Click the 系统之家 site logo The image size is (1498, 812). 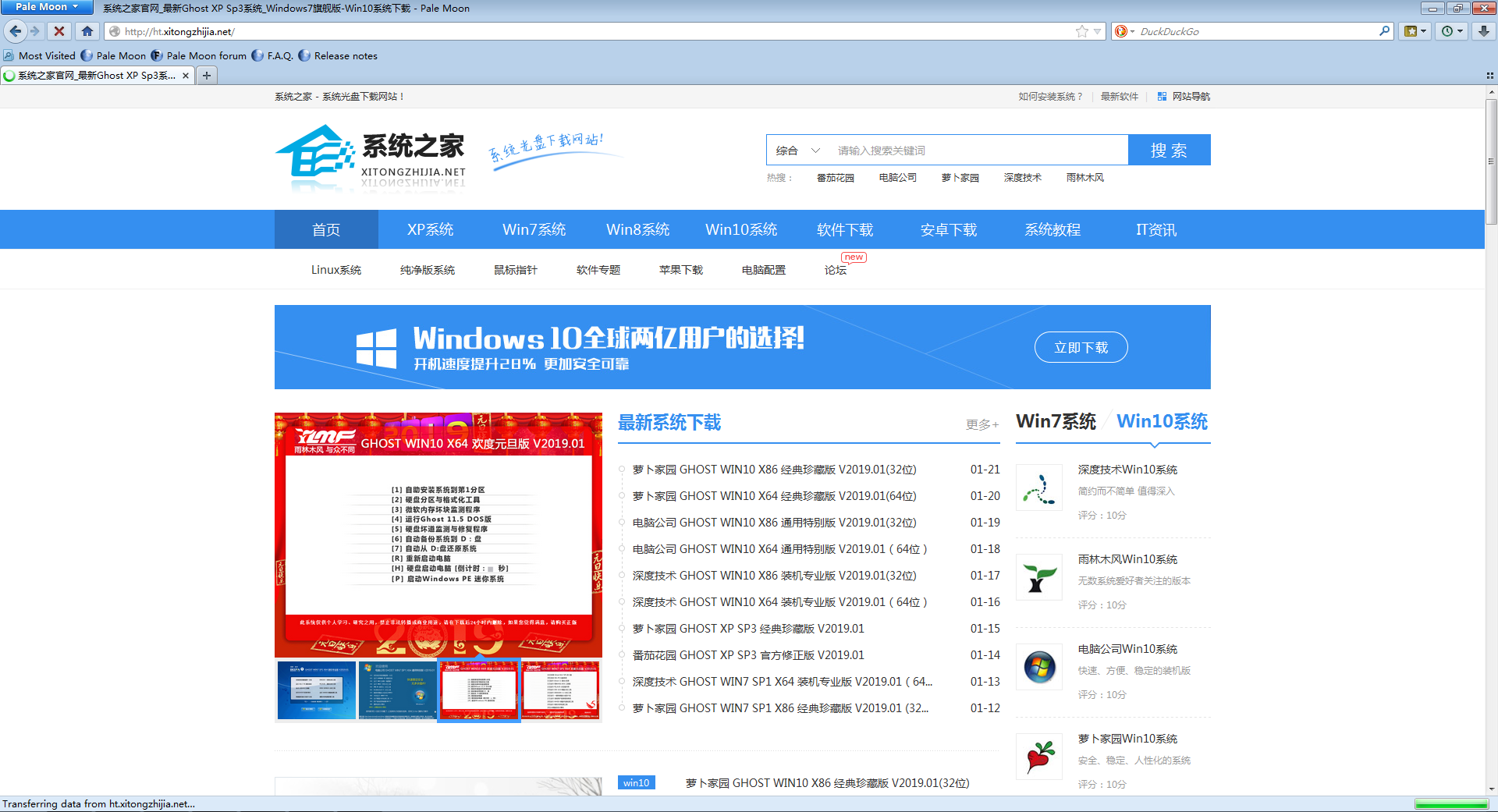click(371, 158)
